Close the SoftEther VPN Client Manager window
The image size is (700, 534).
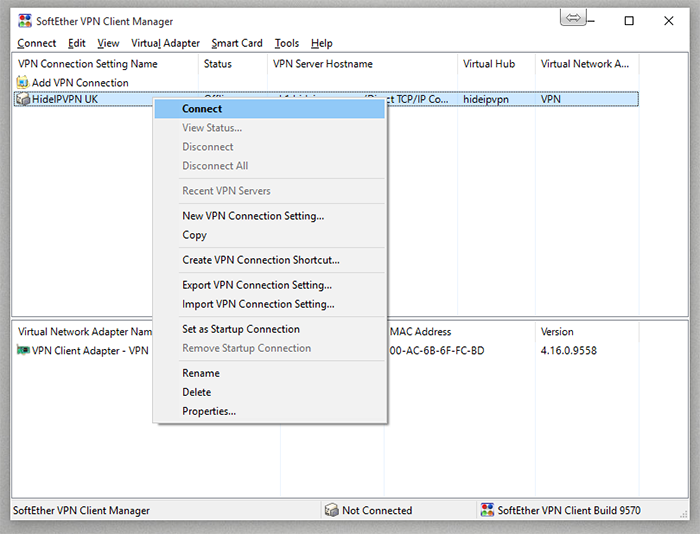click(668, 21)
